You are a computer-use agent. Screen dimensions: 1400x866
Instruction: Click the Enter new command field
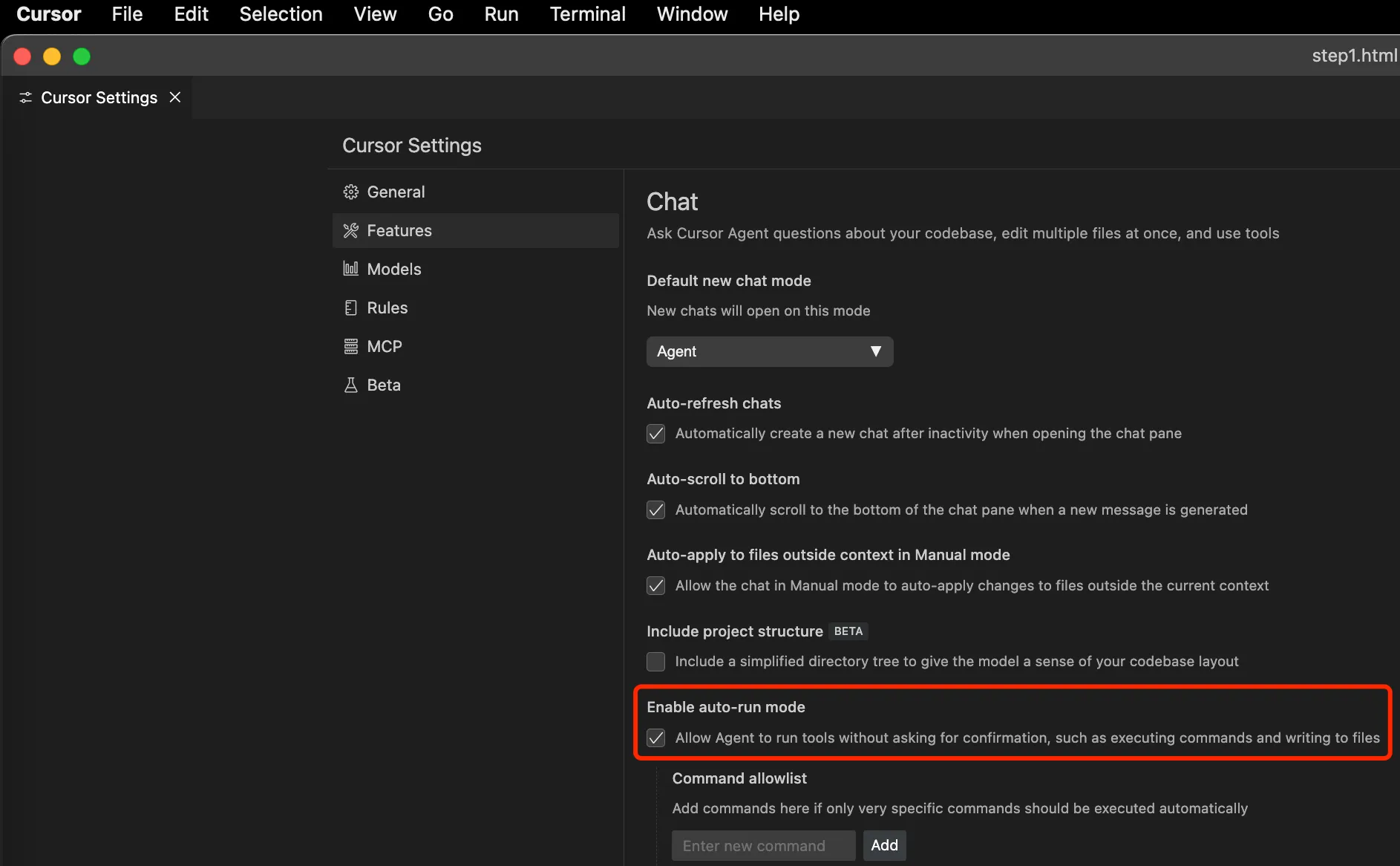pos(763,845)
